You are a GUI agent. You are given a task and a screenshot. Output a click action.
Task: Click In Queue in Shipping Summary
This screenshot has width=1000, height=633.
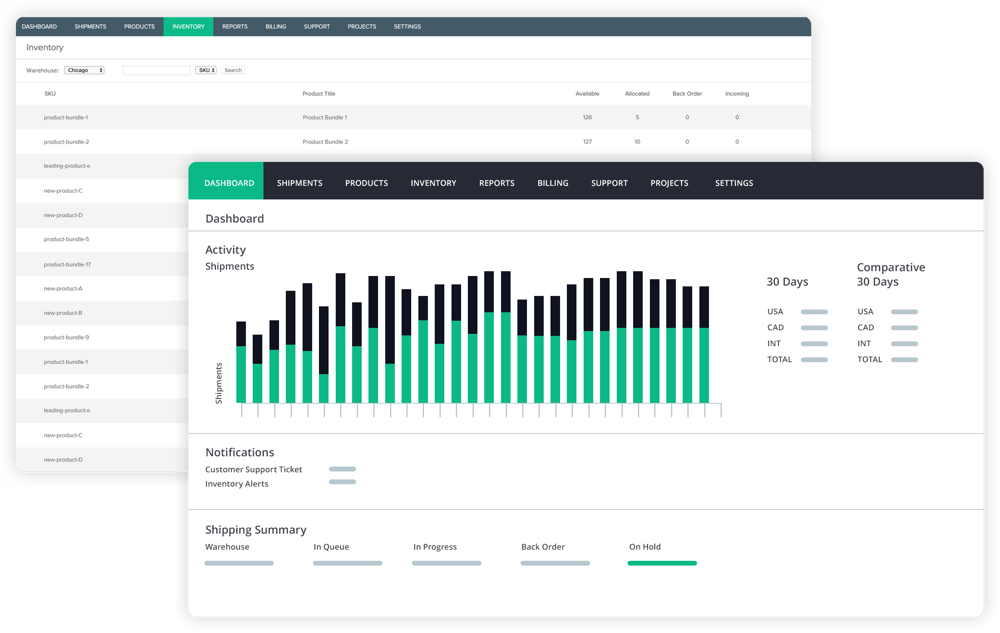pos(331,547)
